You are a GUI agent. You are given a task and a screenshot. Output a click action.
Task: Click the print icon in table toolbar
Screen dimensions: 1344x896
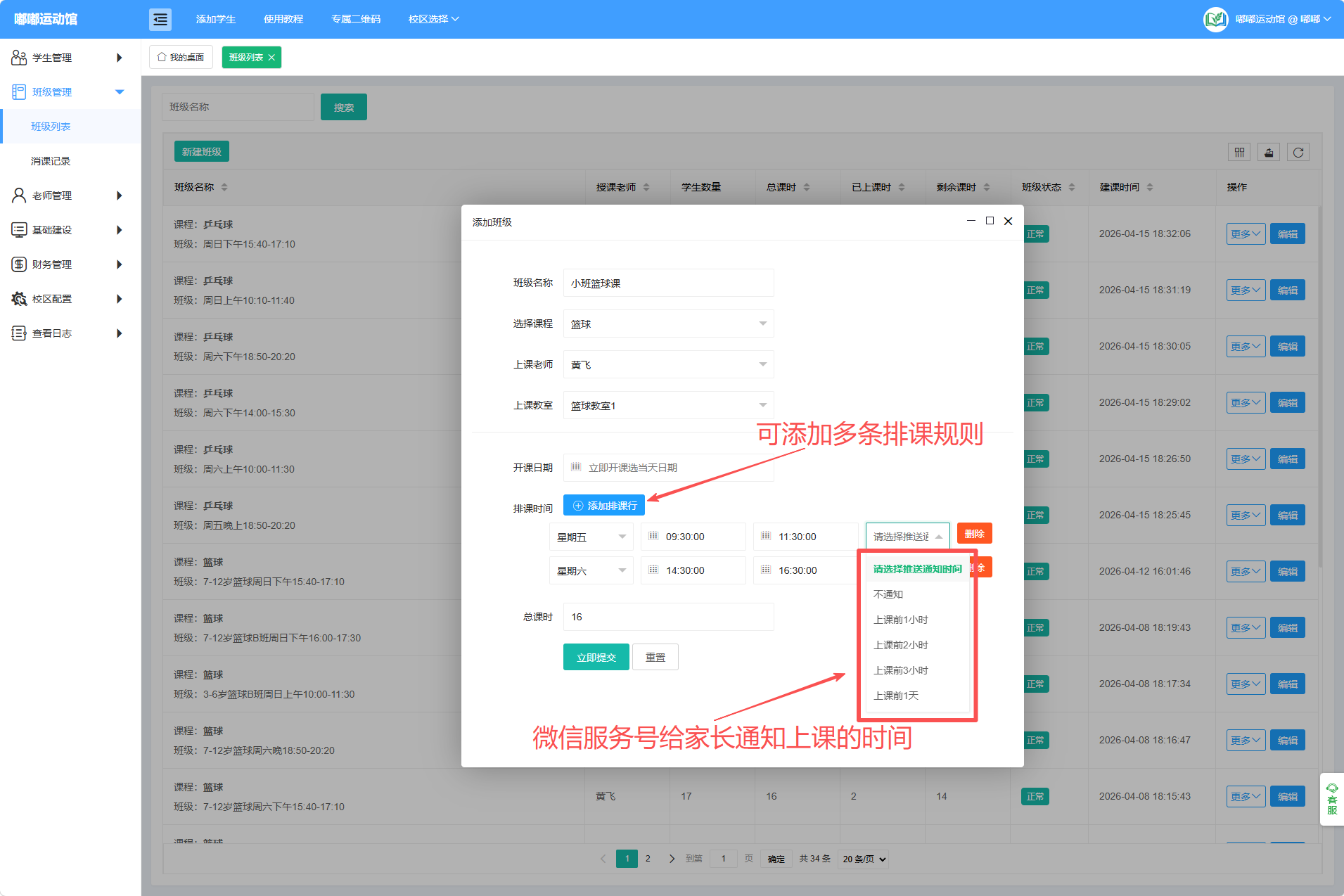[1269, 153]
